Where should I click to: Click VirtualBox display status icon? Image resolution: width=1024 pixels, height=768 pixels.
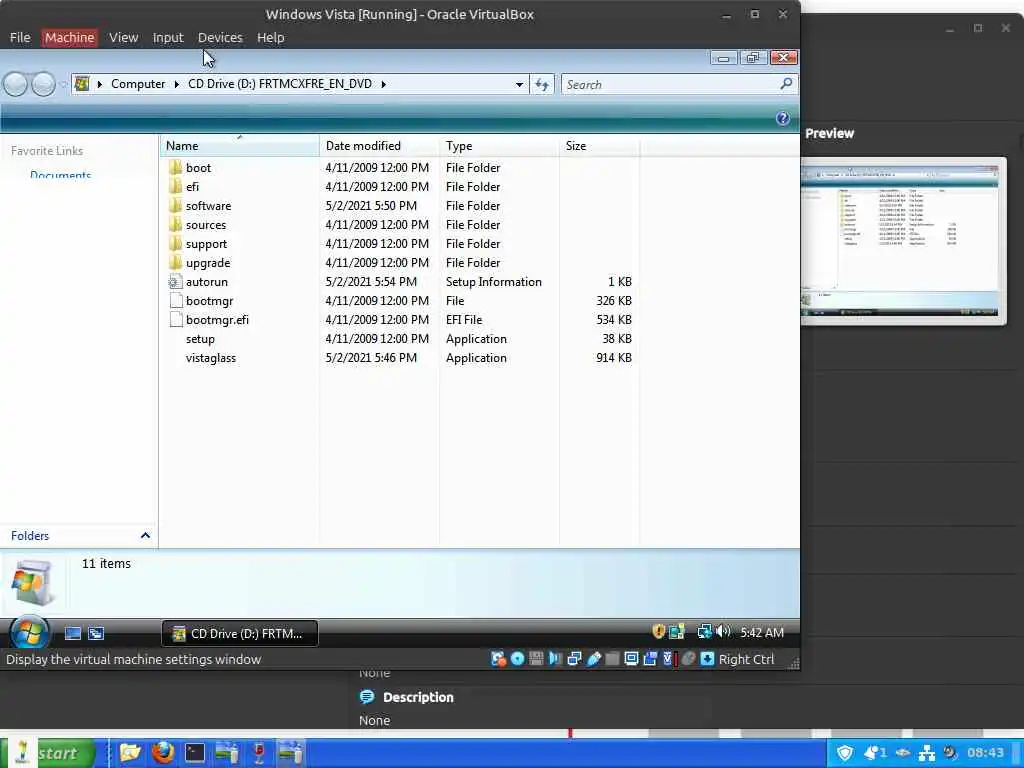(631, 658)
